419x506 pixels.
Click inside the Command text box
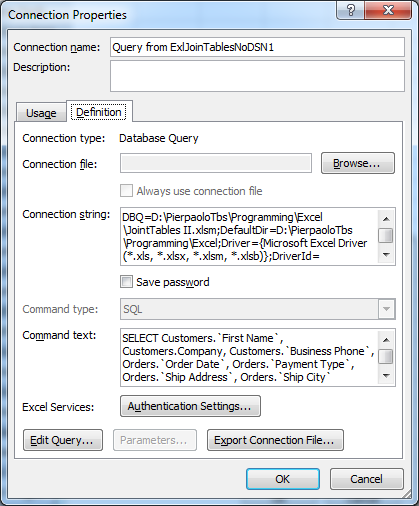250,357
